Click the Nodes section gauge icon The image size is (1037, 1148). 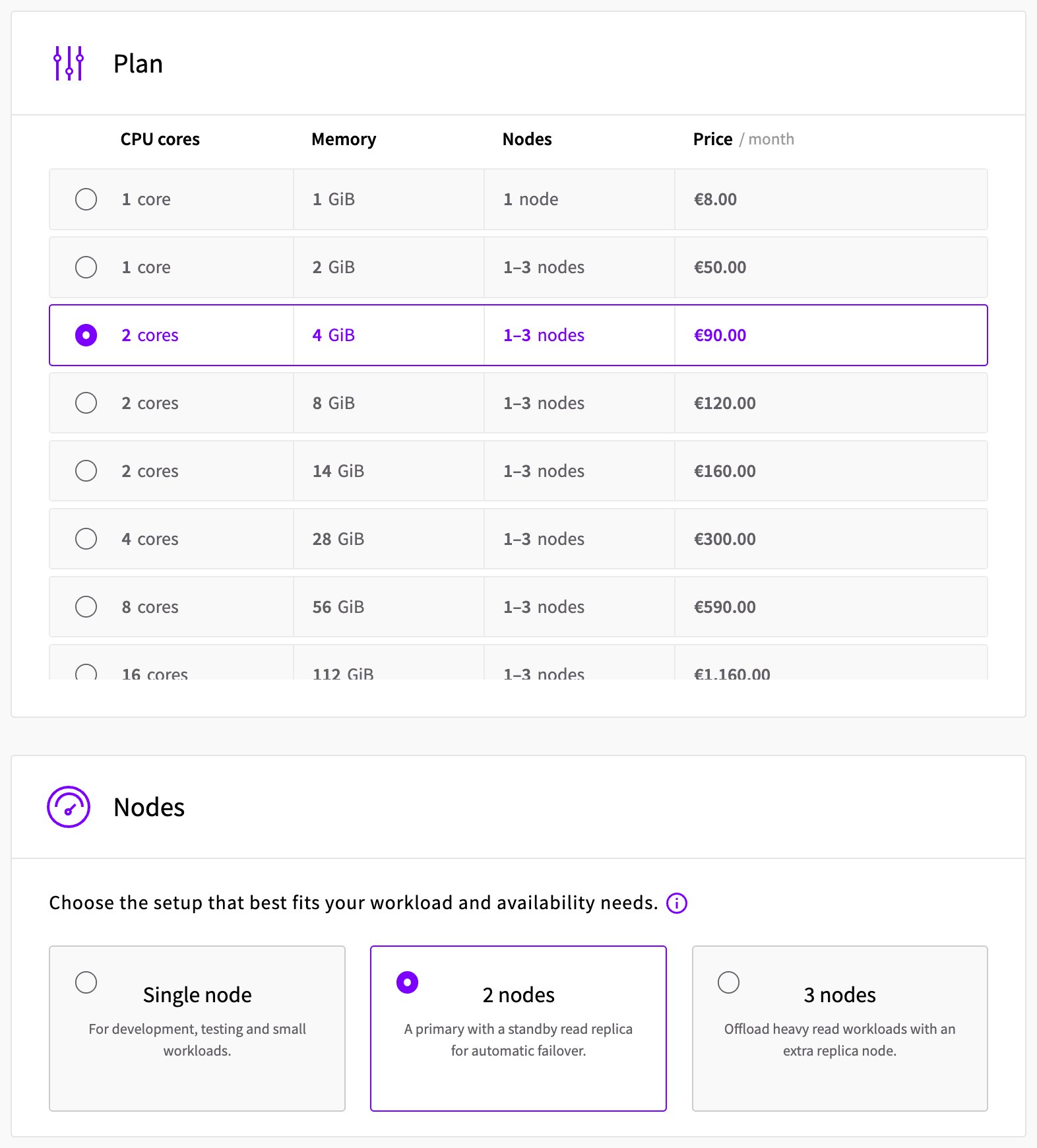[69, 807]
